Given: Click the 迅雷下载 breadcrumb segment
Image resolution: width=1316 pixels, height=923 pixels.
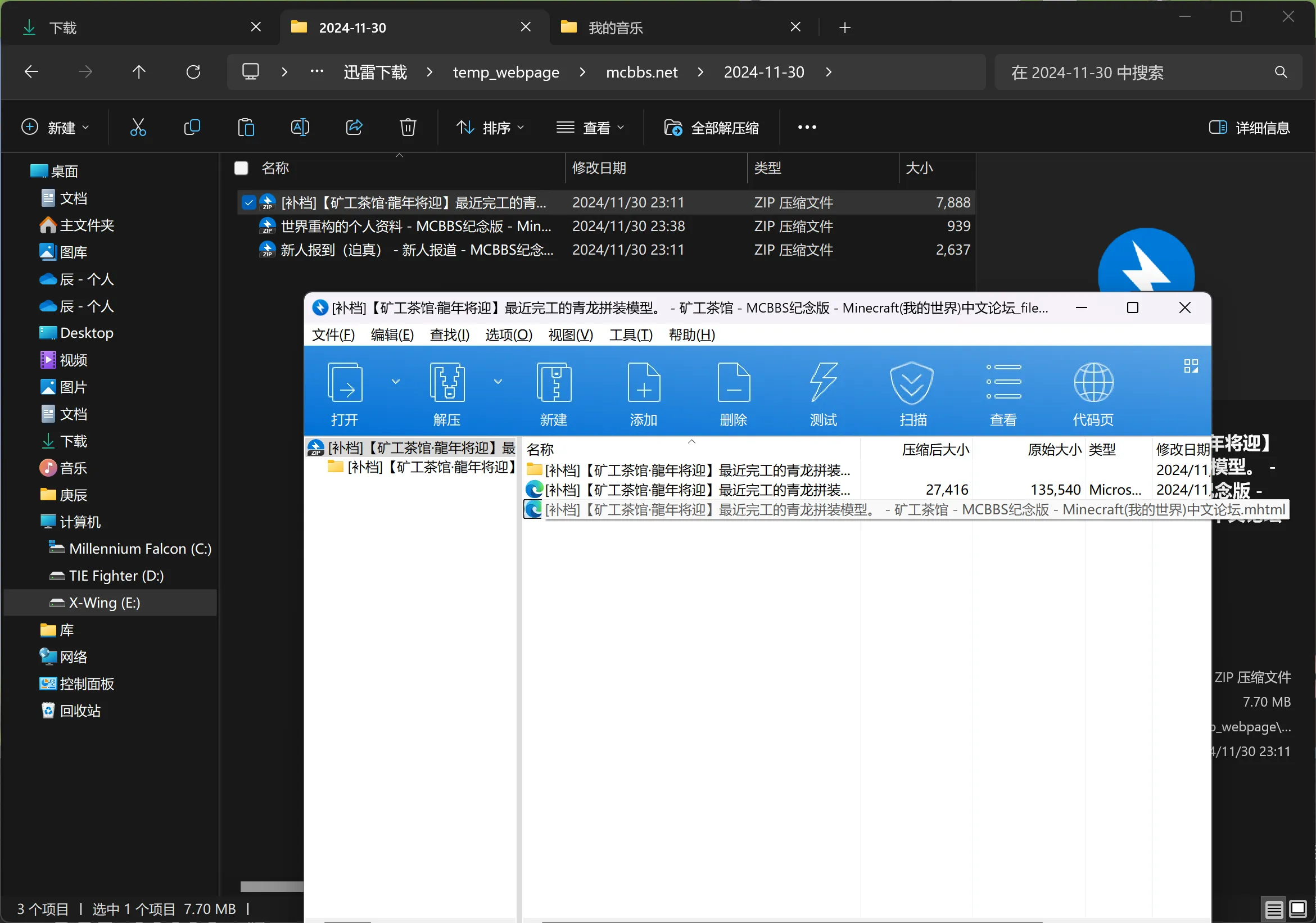Looking at the screenshot, I should 375,71.
